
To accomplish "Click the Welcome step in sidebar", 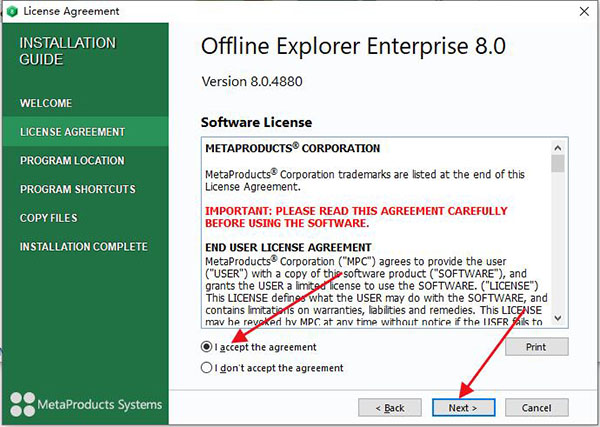I will pos(46,103).
